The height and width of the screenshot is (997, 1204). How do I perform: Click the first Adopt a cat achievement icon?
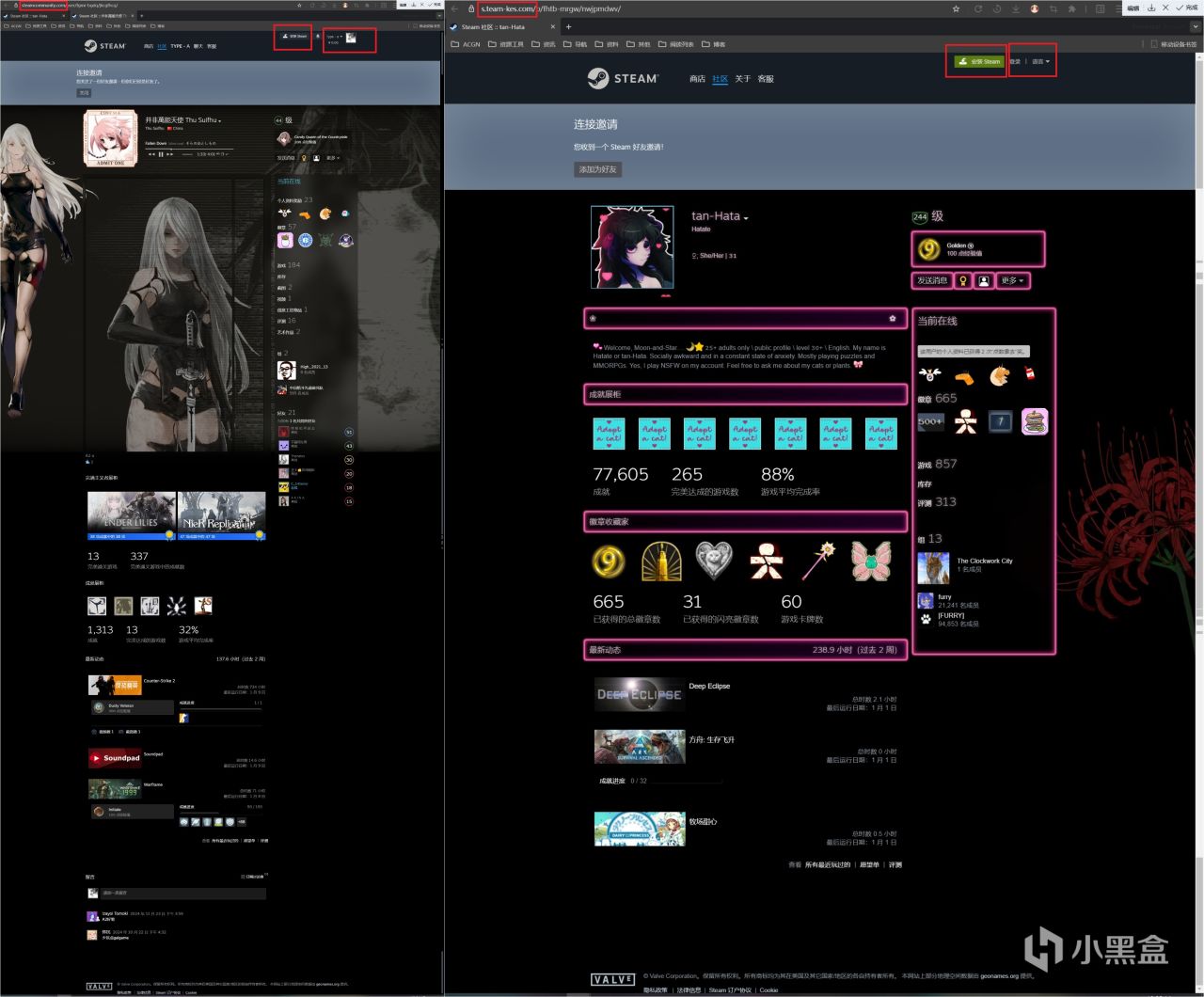[x=609, y=434]
